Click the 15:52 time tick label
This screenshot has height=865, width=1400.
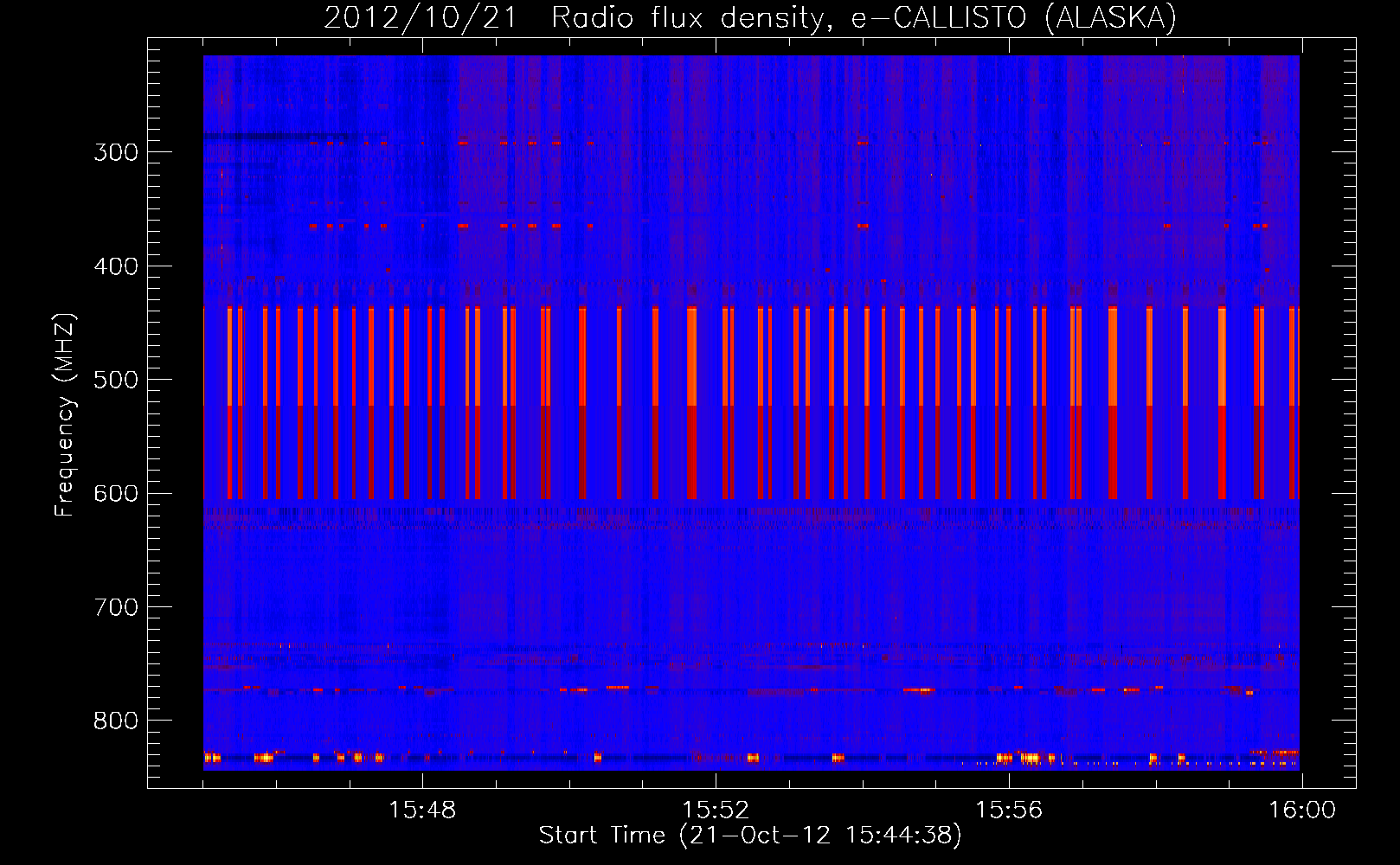click(716, 811)
